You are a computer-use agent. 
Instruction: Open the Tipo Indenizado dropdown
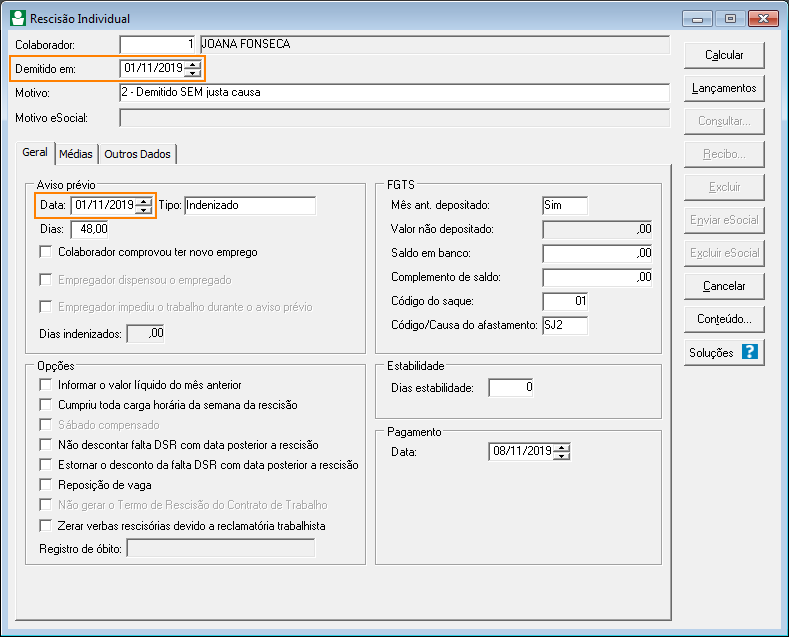coord(250,205)
